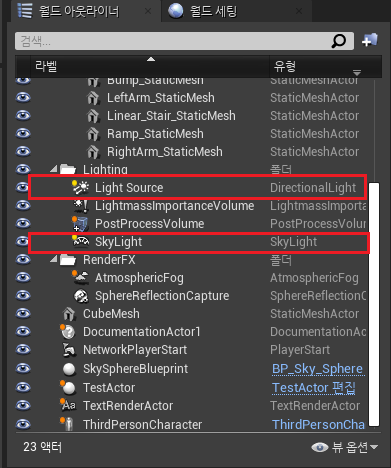391x468 pixels.
Task: Click the LeftArm_StaticMesh actor icon
Action: point(93,98)
